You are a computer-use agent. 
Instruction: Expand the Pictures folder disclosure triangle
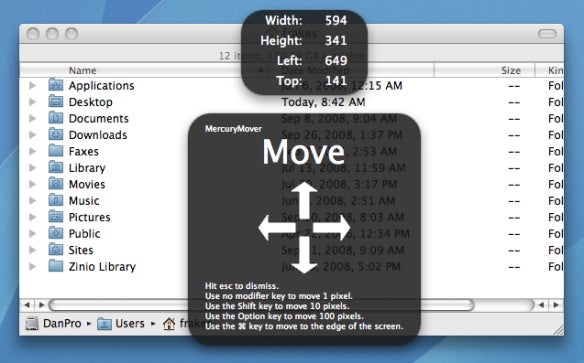[33, 217]
